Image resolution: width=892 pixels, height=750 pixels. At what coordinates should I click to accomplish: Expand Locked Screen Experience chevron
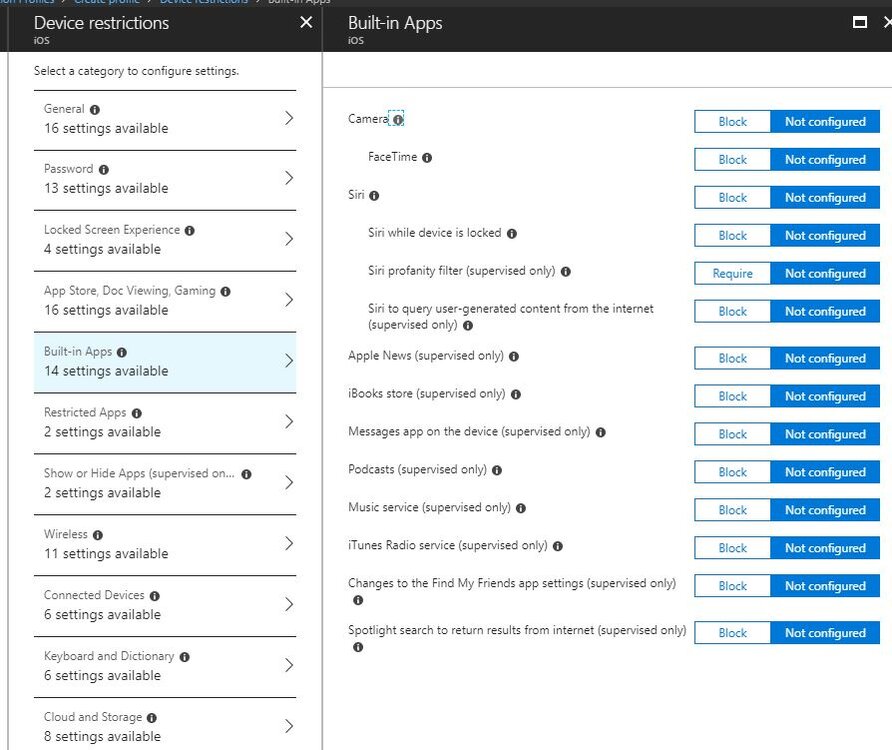click(289, 239)
